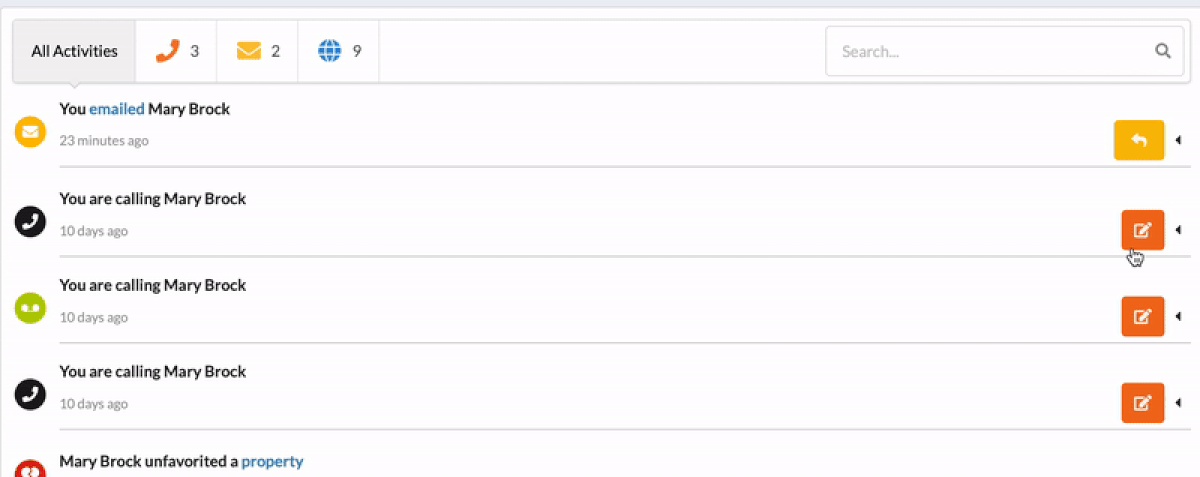Click the yellow email icon beside emailed Mary Brock
1200x477 pixels.
point(31,131)
